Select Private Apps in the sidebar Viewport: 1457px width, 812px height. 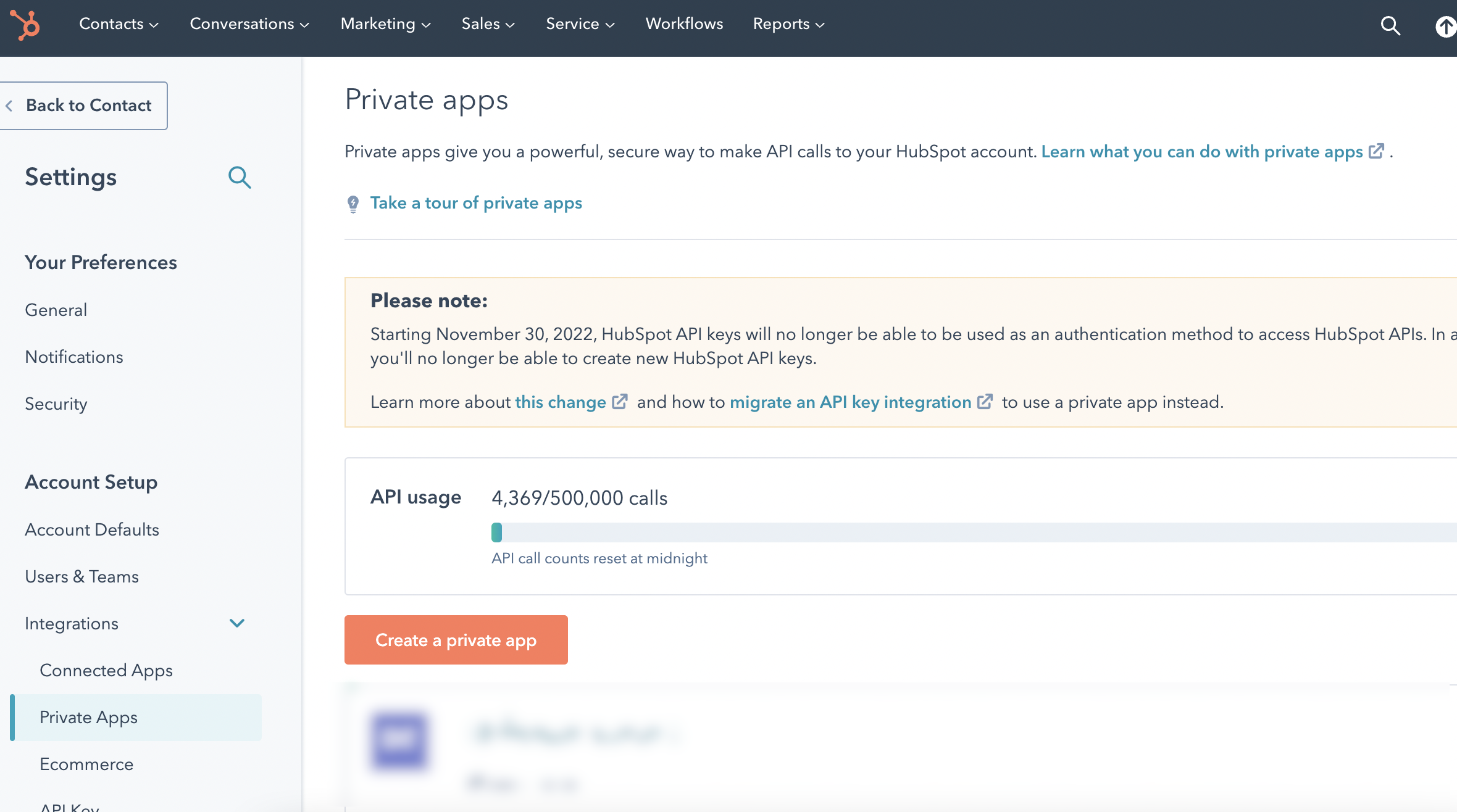(88, 717)
